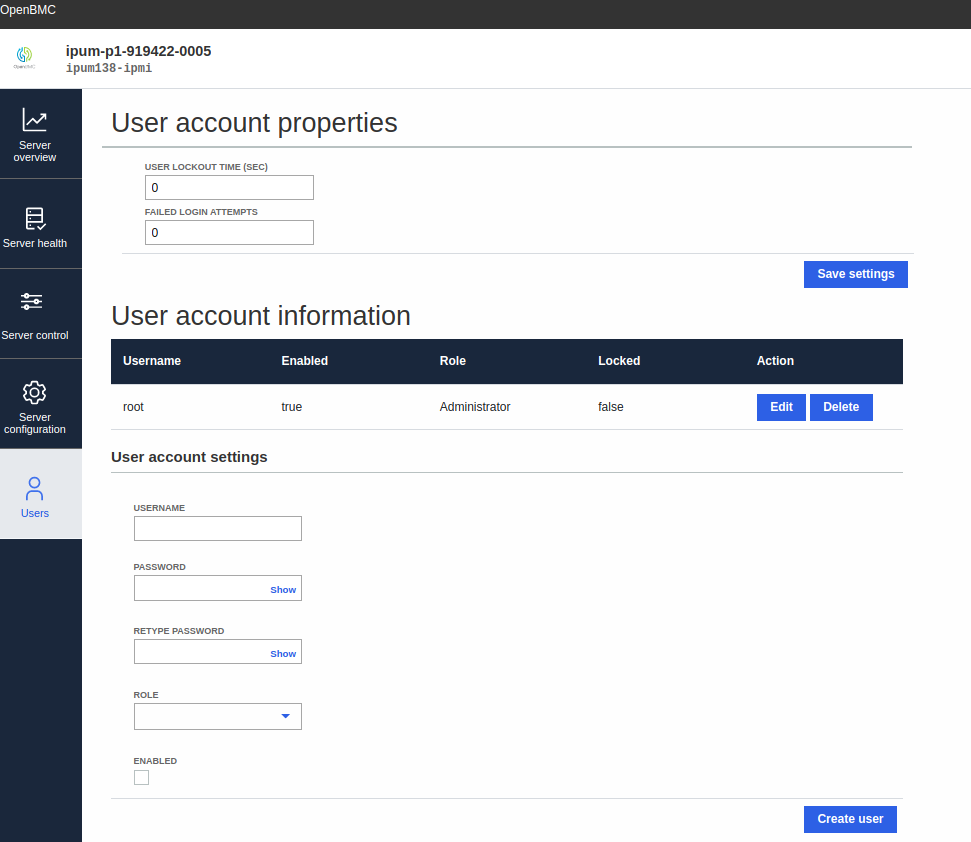Expand the Role dropdown
971x842 pixels.
click(x=217, y=716)
